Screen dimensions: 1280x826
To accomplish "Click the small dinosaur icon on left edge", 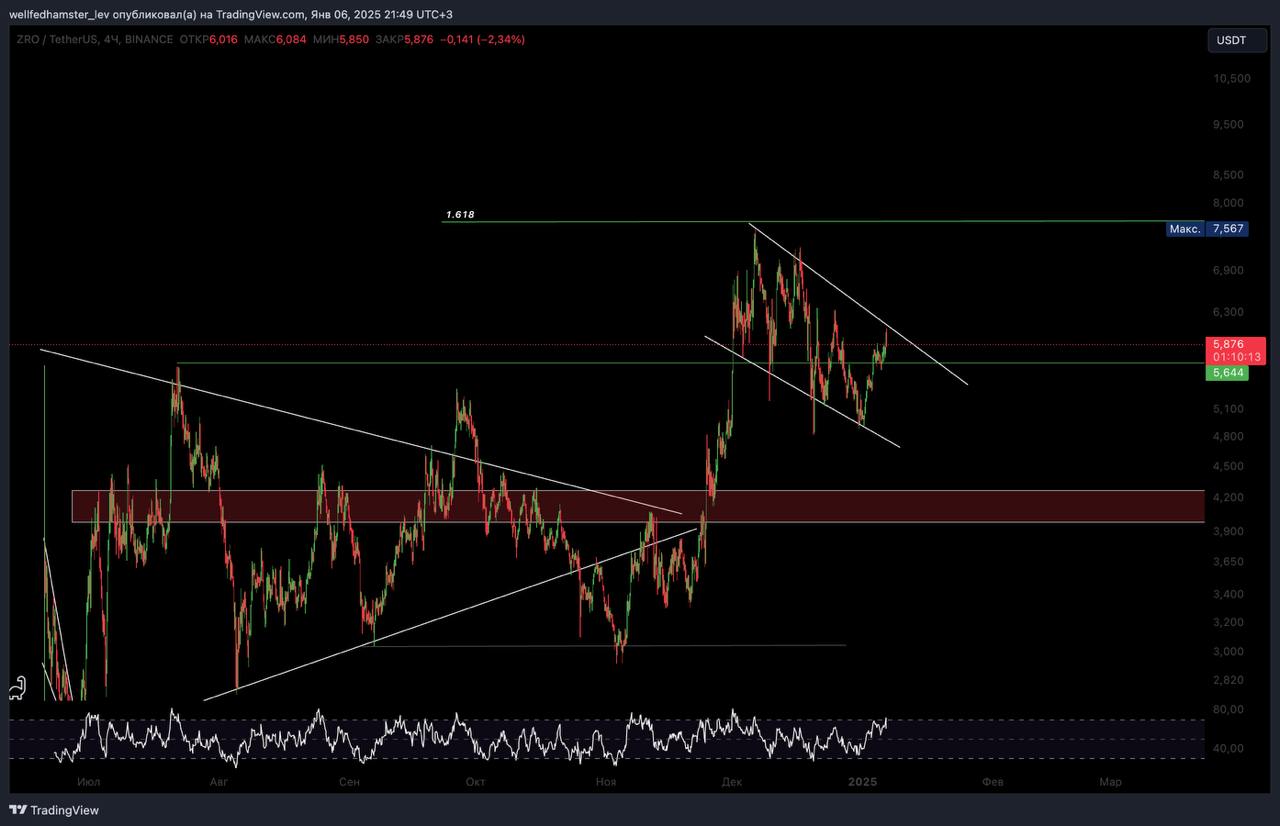I will click(18, 687).
